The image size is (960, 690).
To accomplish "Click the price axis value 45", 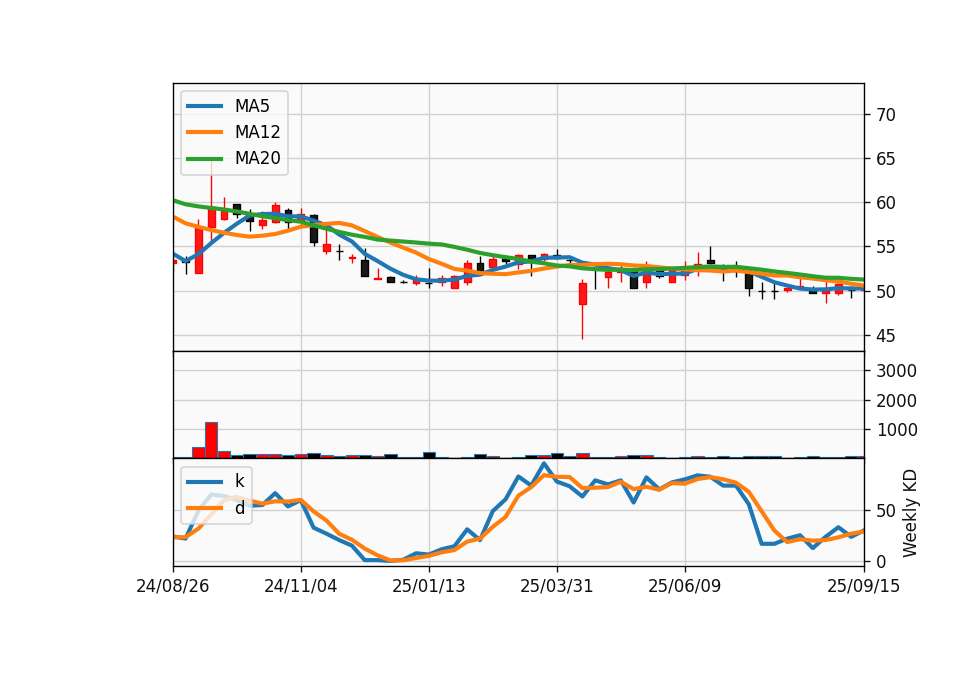I will 885,336.
